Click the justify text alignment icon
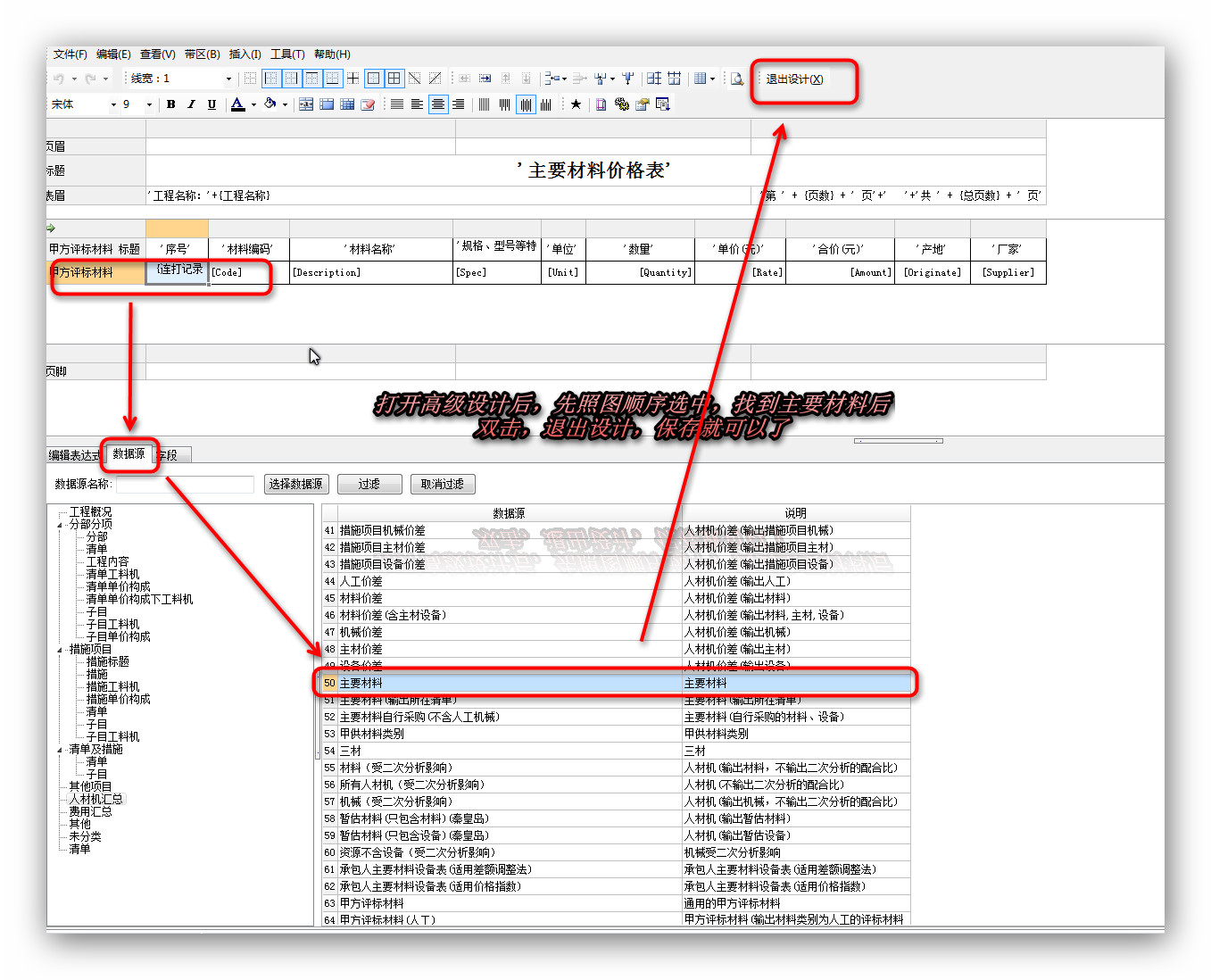This screenshot has width=1211, height=980. [397, 104]
